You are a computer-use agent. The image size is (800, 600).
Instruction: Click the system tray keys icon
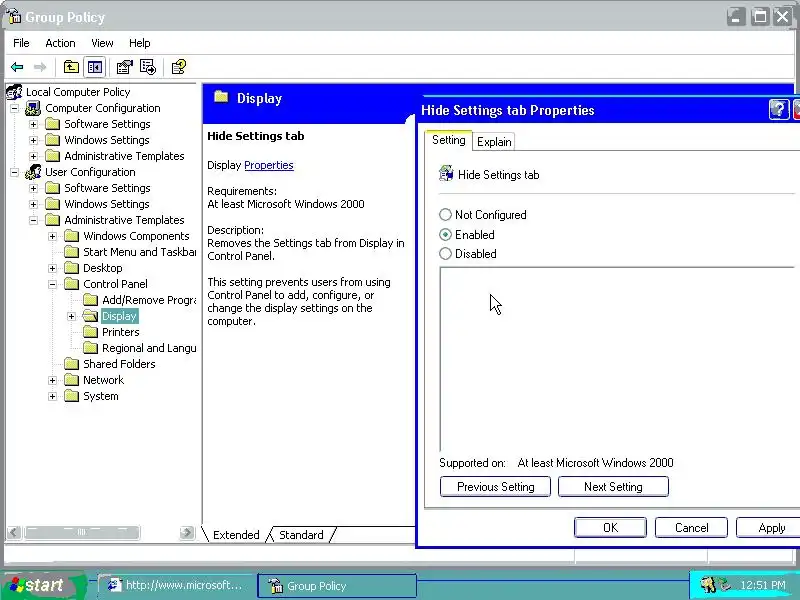point(708,584)
